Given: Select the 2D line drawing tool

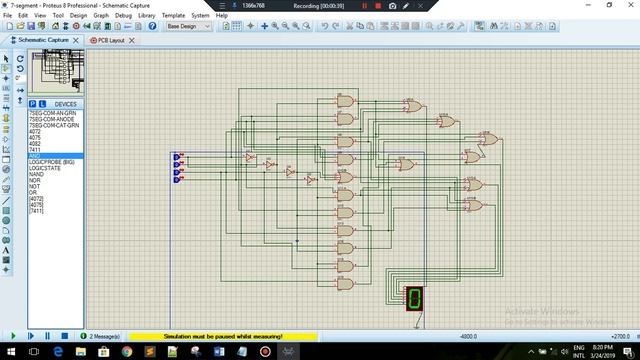Looking at the screenshot, I should tap(6, 200).
